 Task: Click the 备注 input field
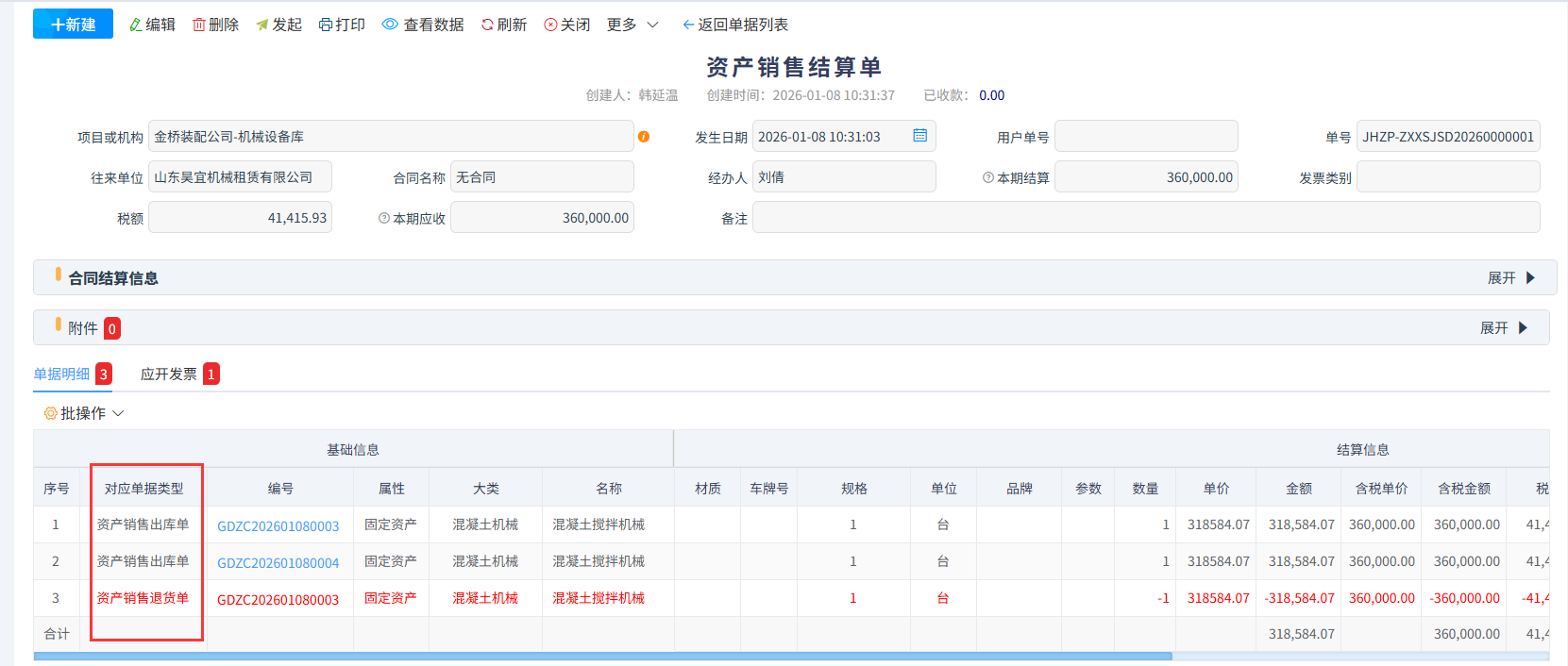pos(1145,218)
